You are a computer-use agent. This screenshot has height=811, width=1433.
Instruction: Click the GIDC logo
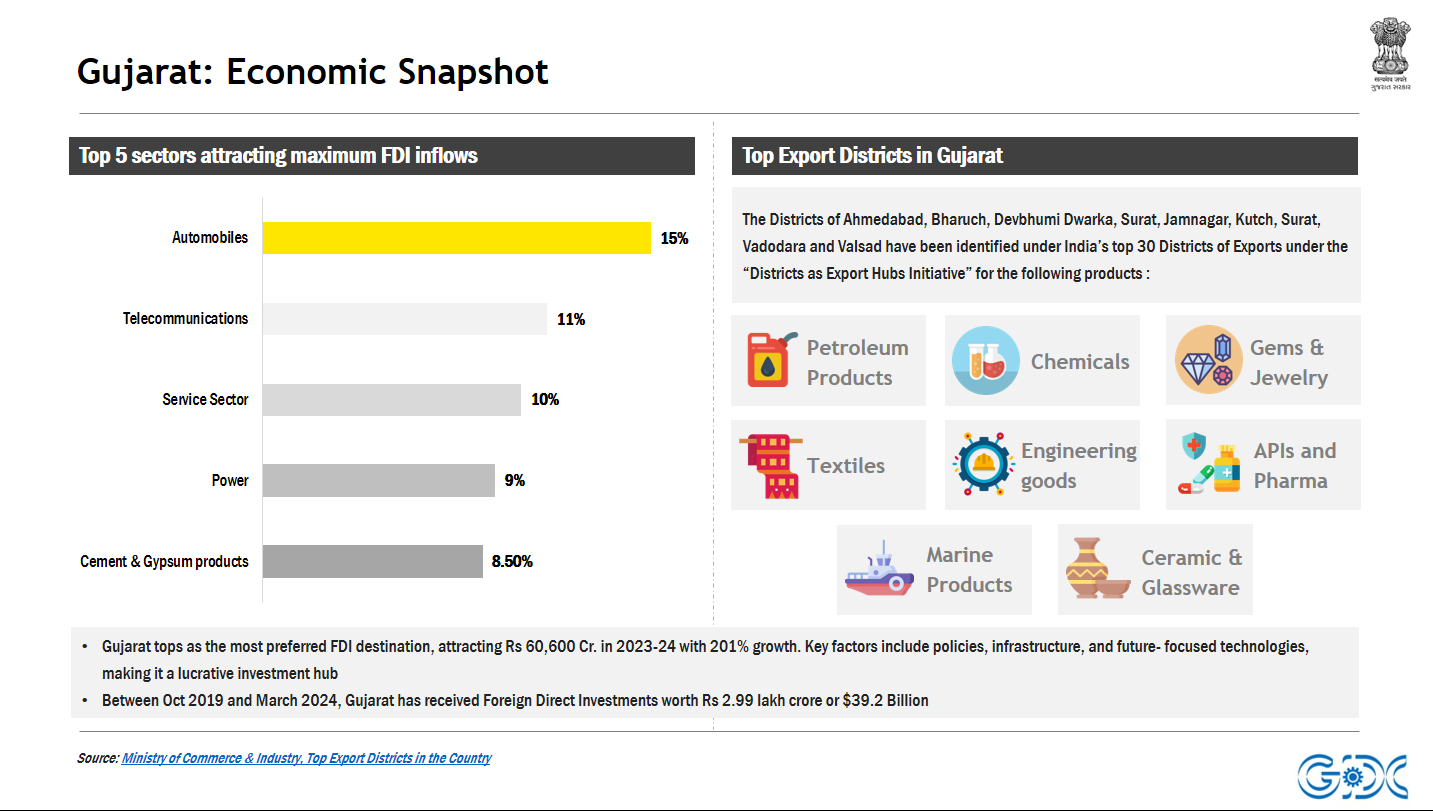1353,777
